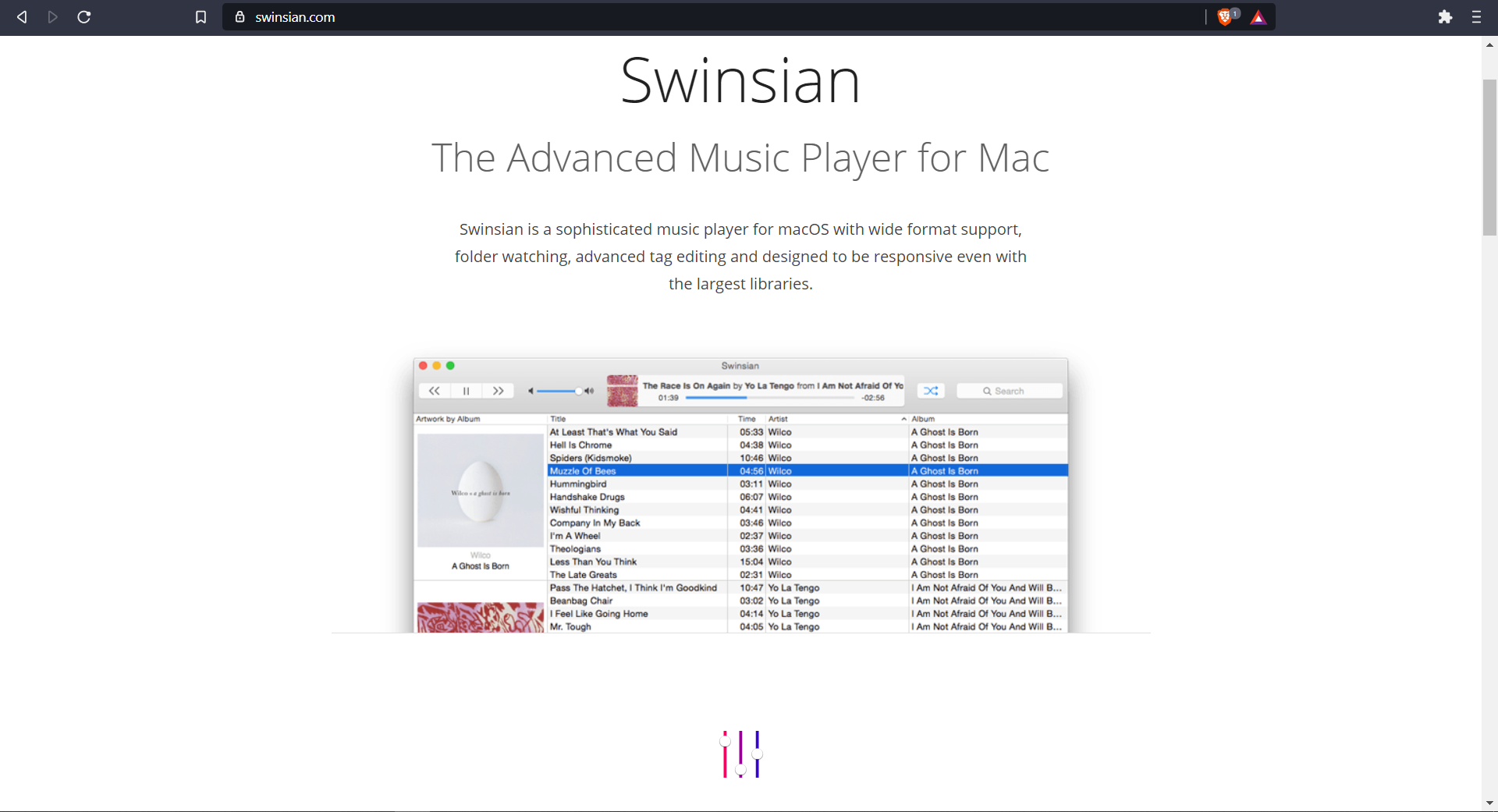Click the rewind button in the player
Screen dimensions: 1498x812
click(x=435, y=391)
